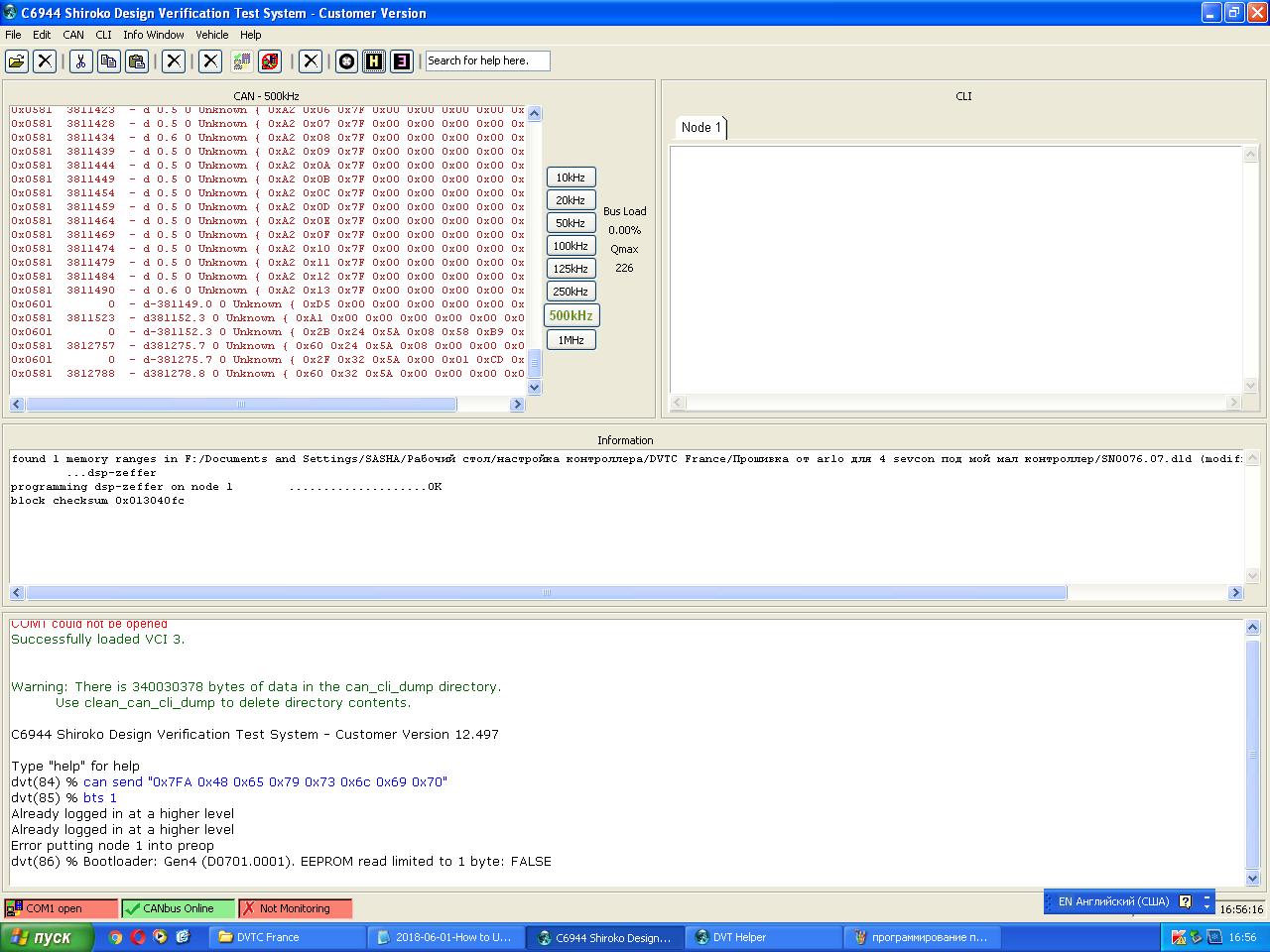Image resolution: width=1270 pixels, height=952 pixels.
Task: Click the colorful grid toolbar icon
Action: 242,61
